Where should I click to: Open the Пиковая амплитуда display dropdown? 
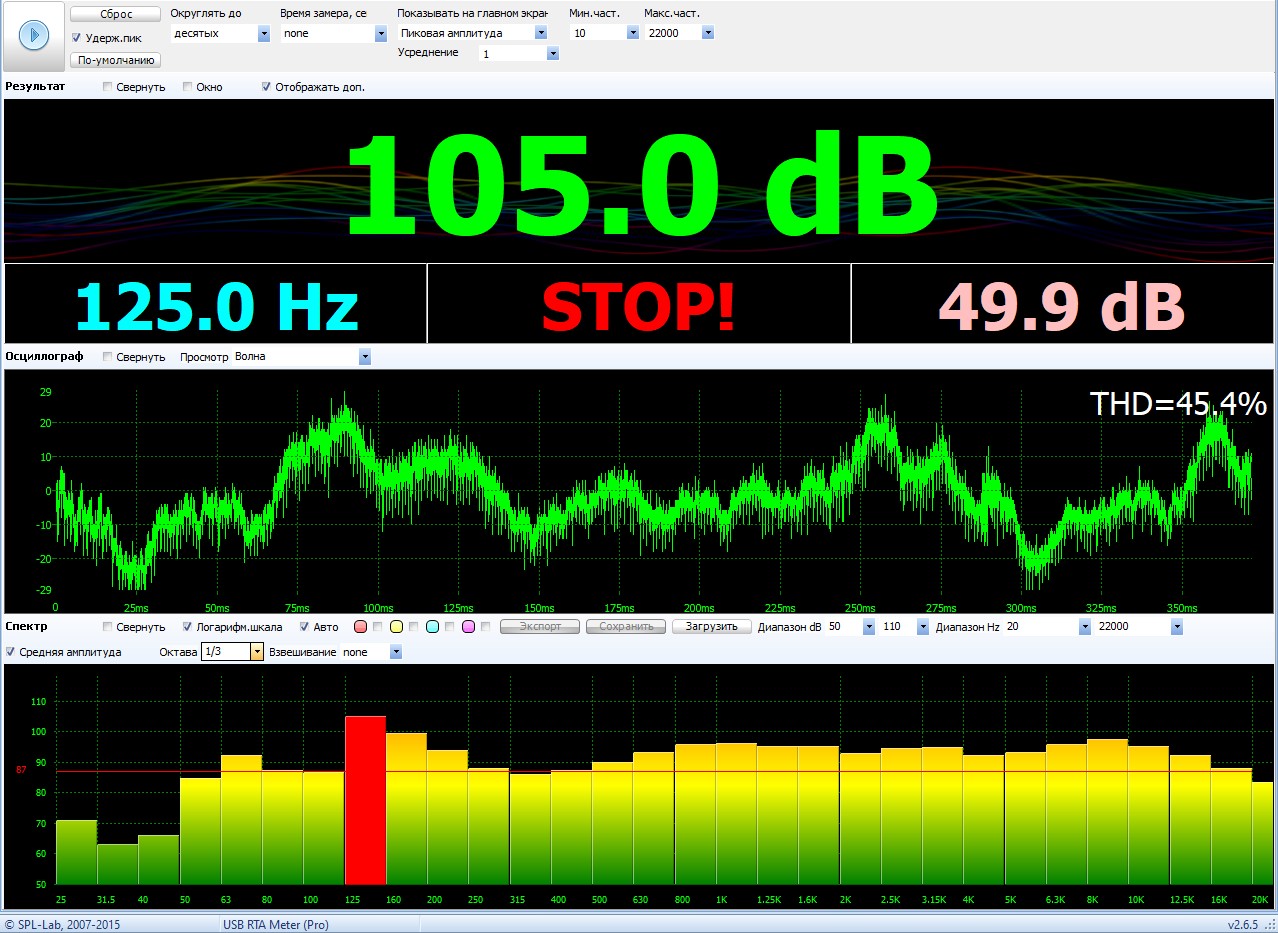tap(541, 33)
